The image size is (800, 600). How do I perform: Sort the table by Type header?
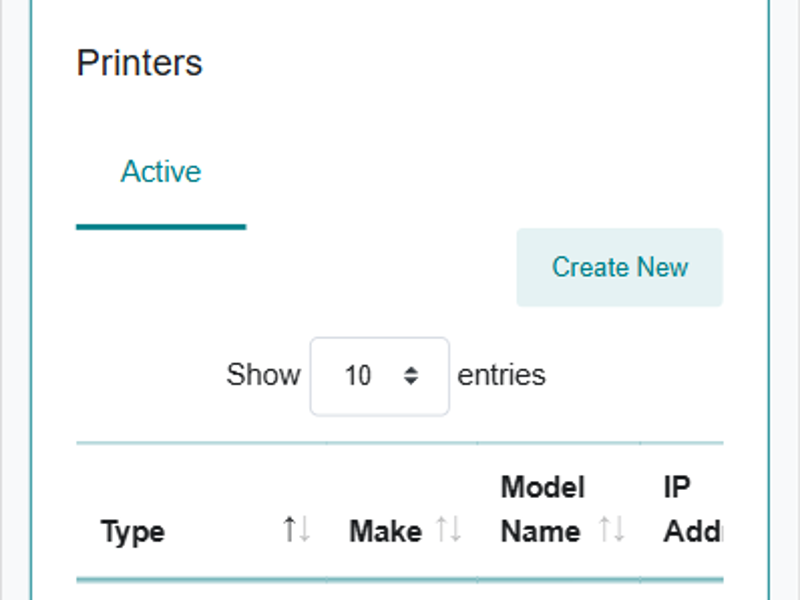(x=133, y=531)
